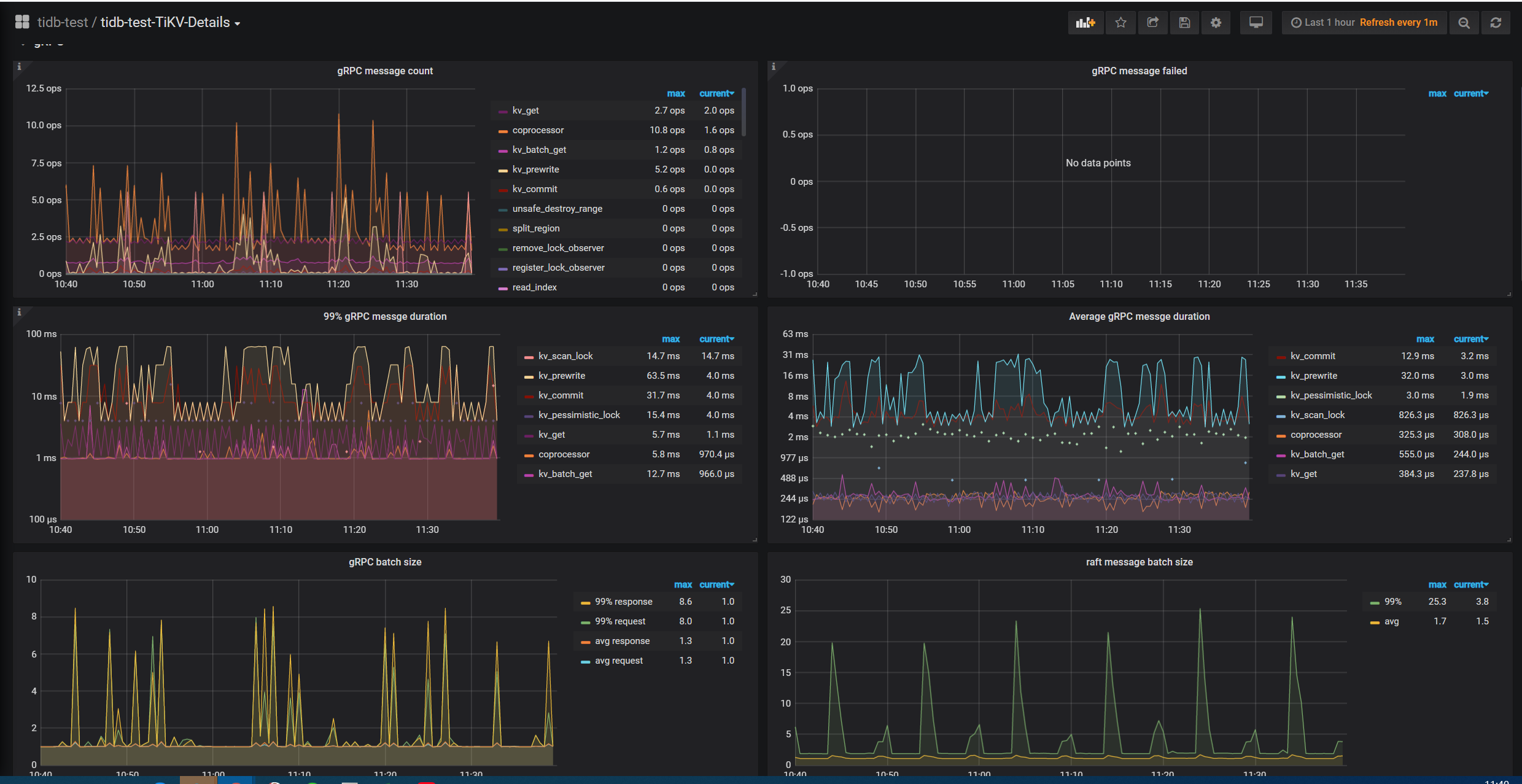
Task: Open the Grafana home grid icon
Action: [22, 22]
